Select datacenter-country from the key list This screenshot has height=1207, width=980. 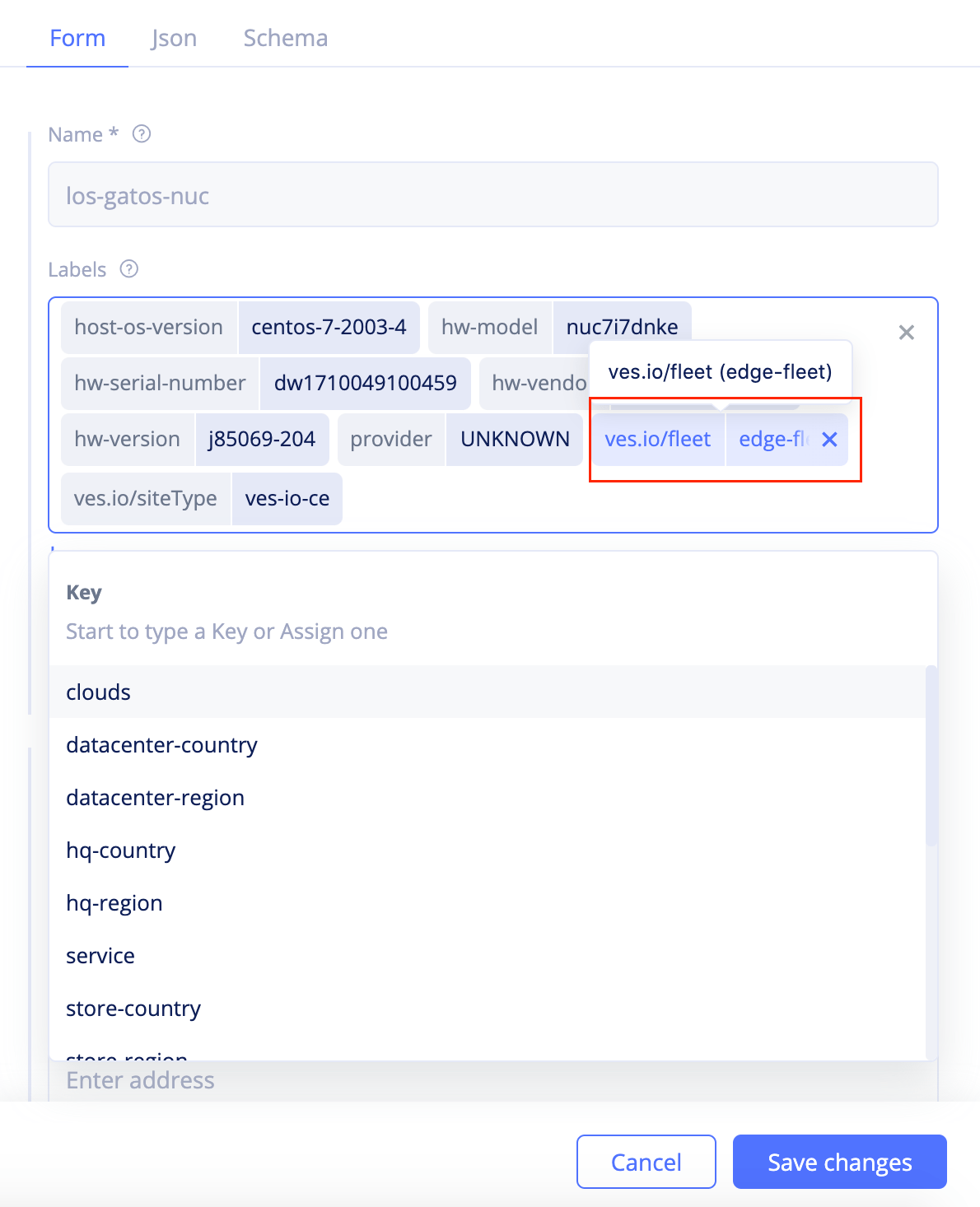pos(161,745)
